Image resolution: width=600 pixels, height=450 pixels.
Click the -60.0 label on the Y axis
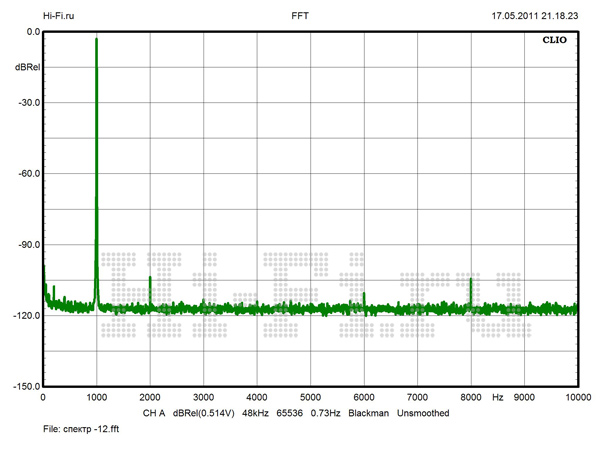click(27, 173)
